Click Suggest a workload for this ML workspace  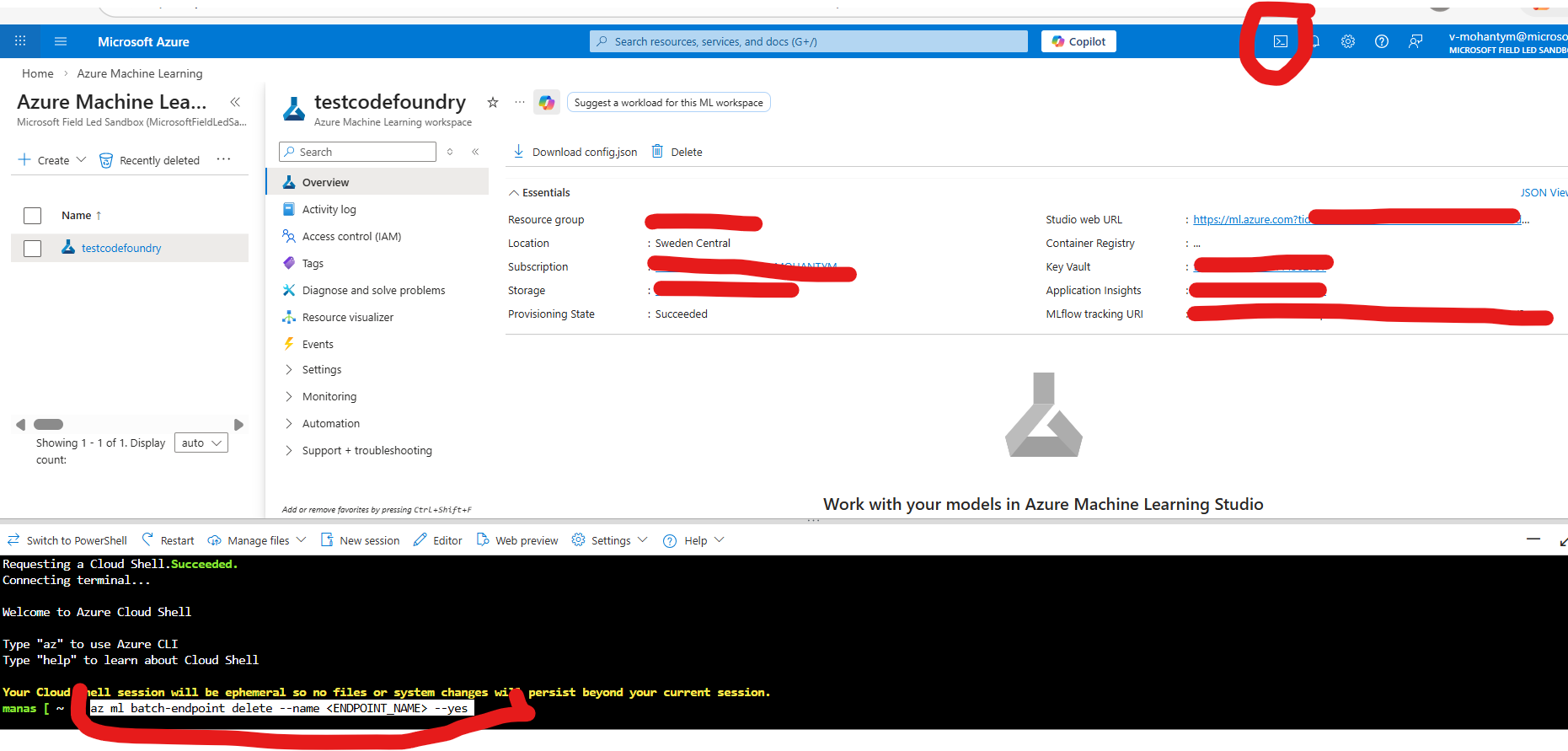[x=669, y=103]
